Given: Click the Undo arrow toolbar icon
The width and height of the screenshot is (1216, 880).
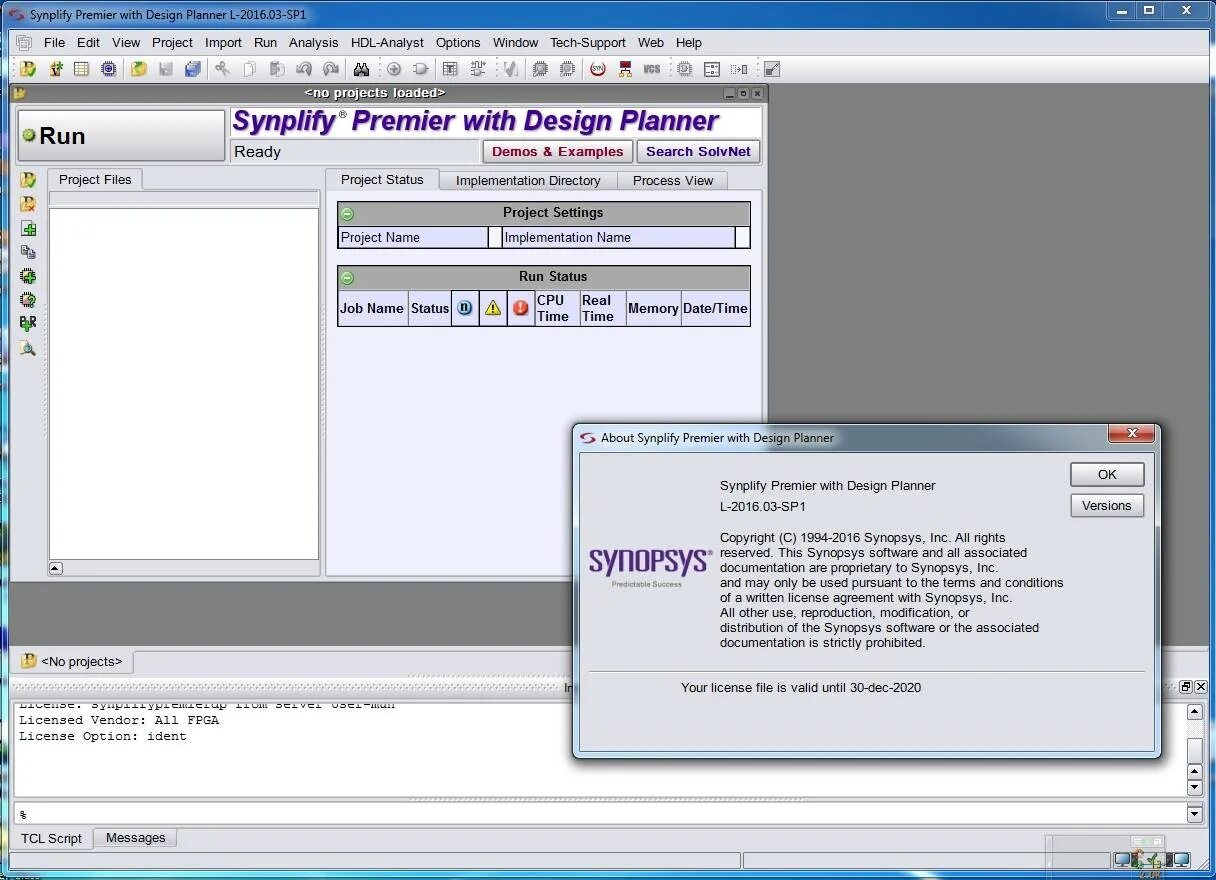Looking at the screenshot, I should pos(304,69).
